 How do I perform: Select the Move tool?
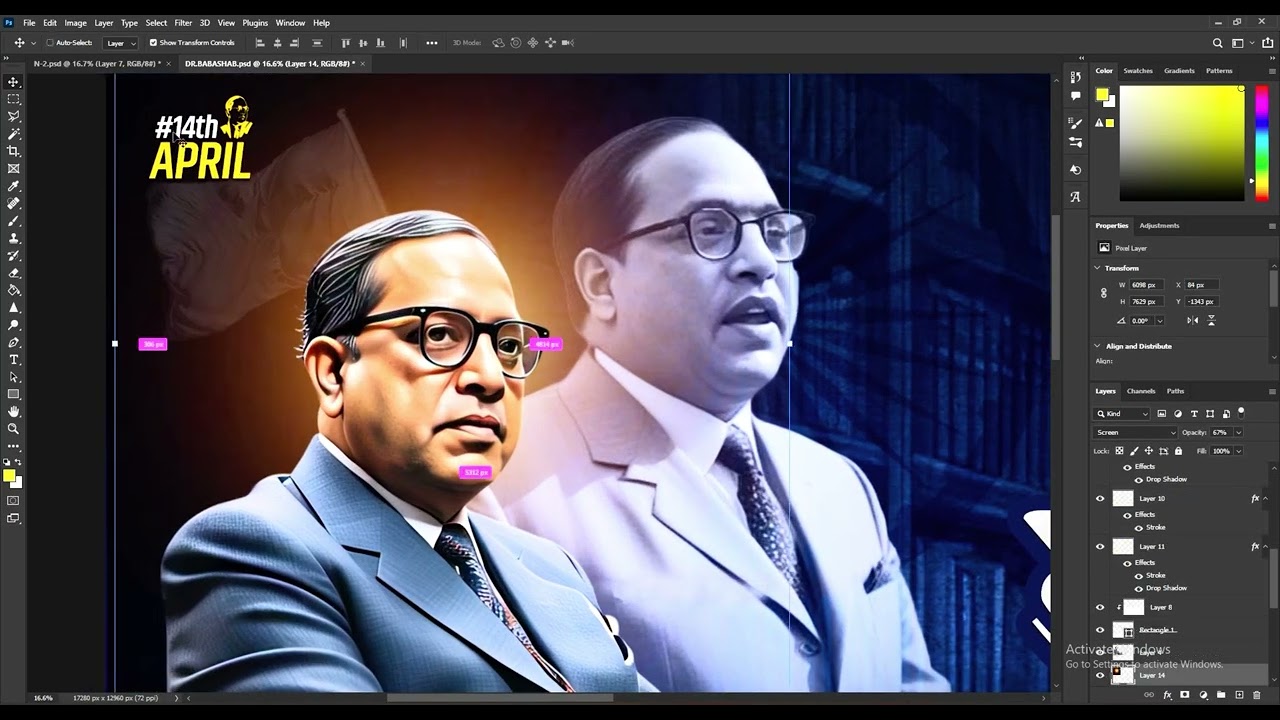pyautogui.click(x=14, y=82)
